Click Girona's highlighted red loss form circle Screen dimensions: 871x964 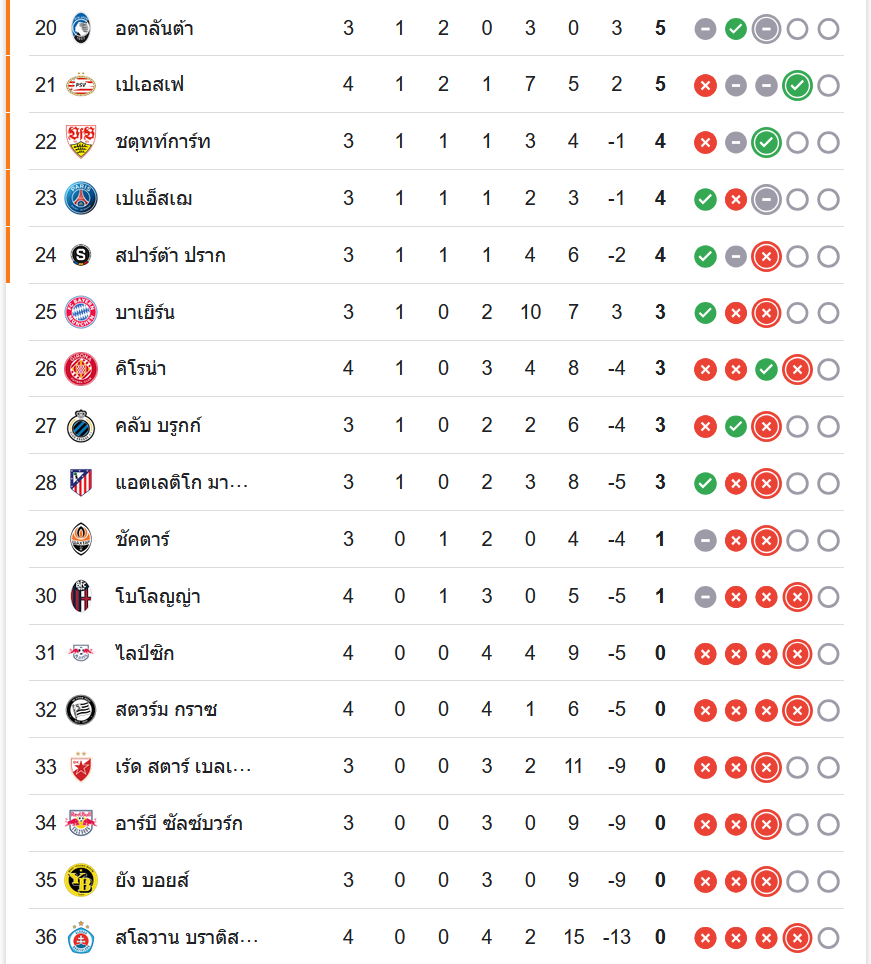tap(797, 369)
